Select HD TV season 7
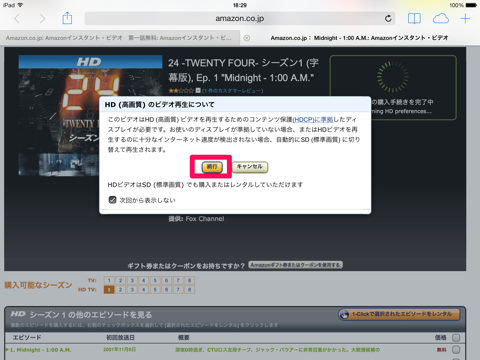The height and width of the screenshot is (360, 480). [178, 290]
